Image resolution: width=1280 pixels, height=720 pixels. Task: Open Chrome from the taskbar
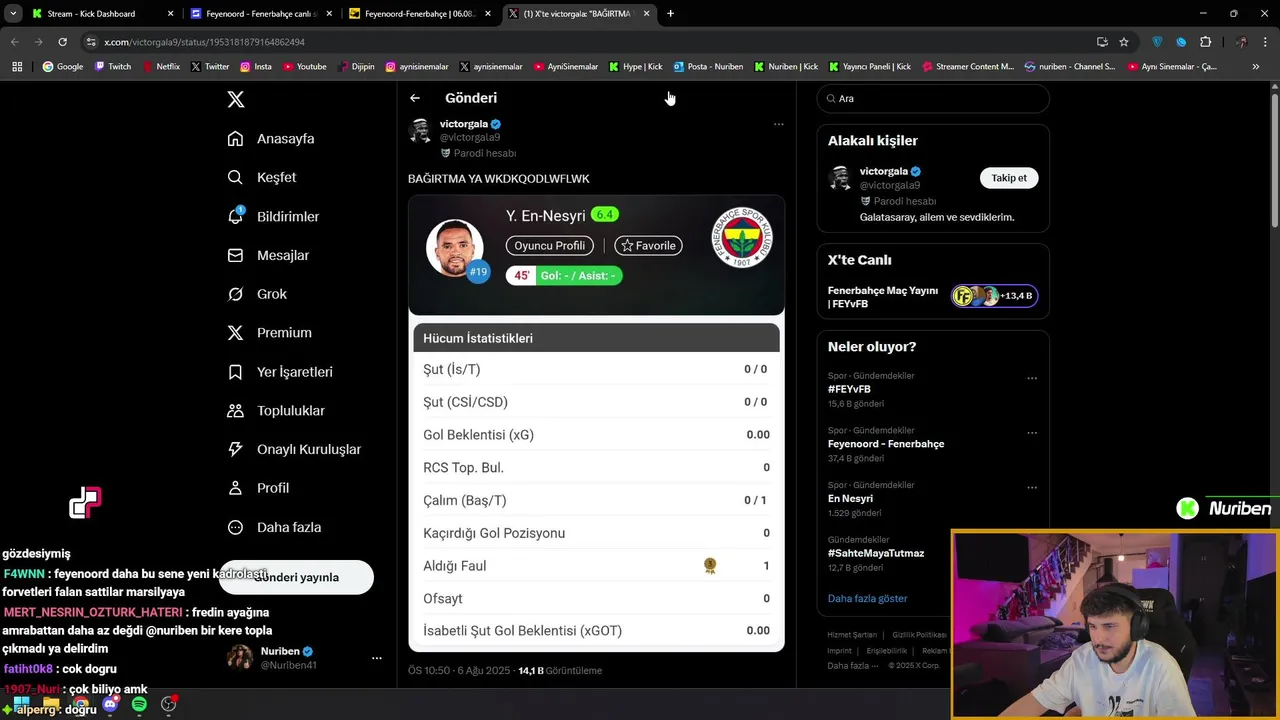tap(80, 704)
